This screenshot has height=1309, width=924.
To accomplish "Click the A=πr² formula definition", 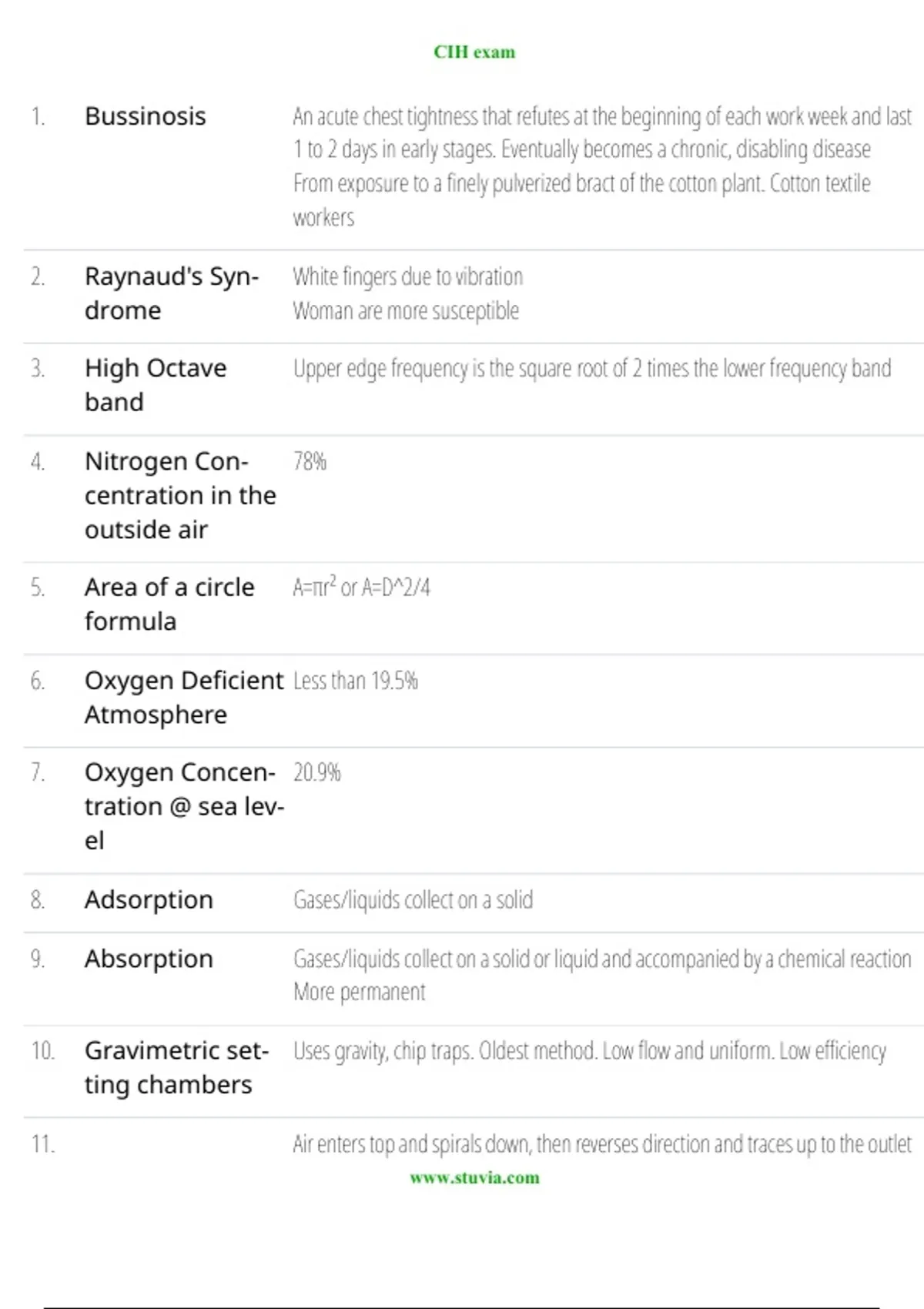I will click(x=361, y=587).
